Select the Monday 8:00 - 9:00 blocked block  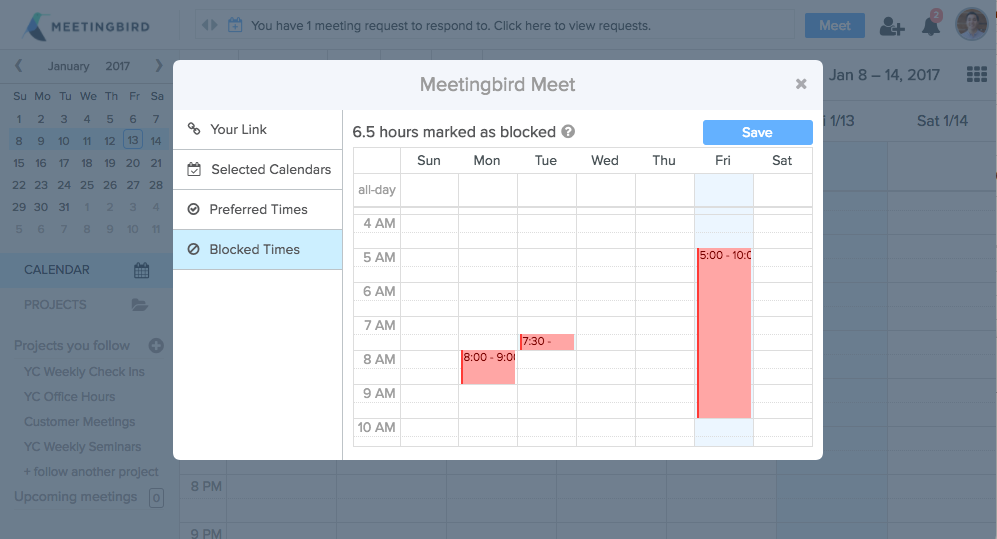488,367
